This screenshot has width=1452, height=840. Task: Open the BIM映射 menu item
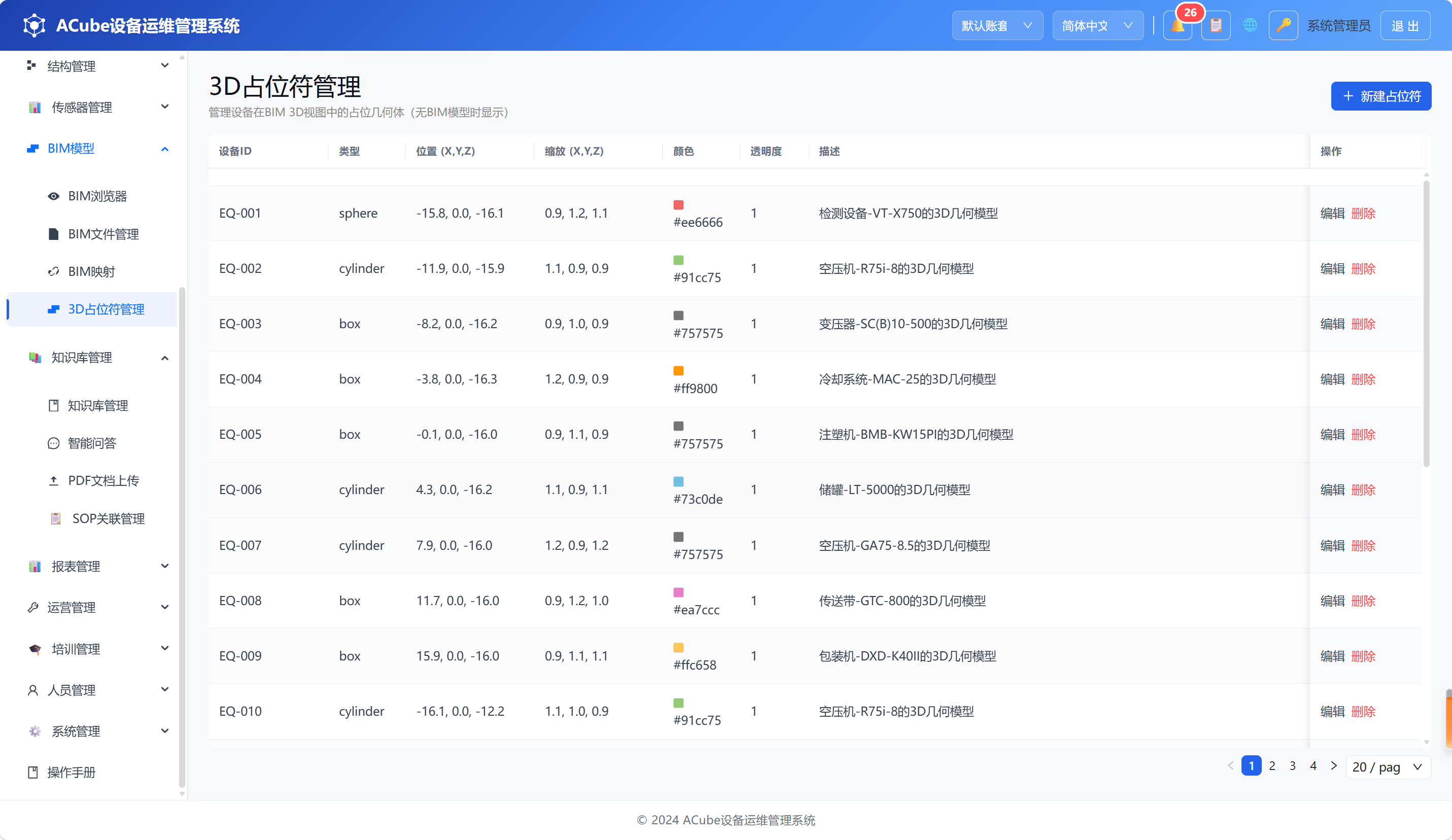pos(92,271)
